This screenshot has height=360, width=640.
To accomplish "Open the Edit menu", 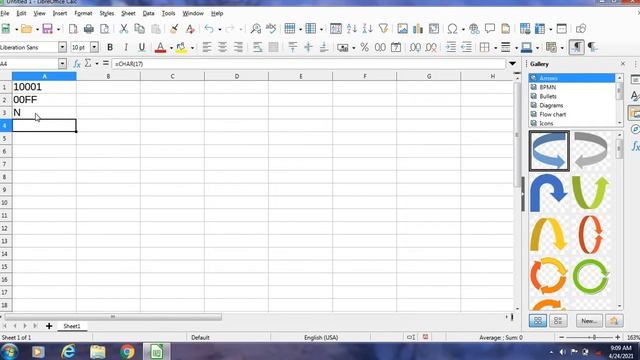I will (21, 13).
